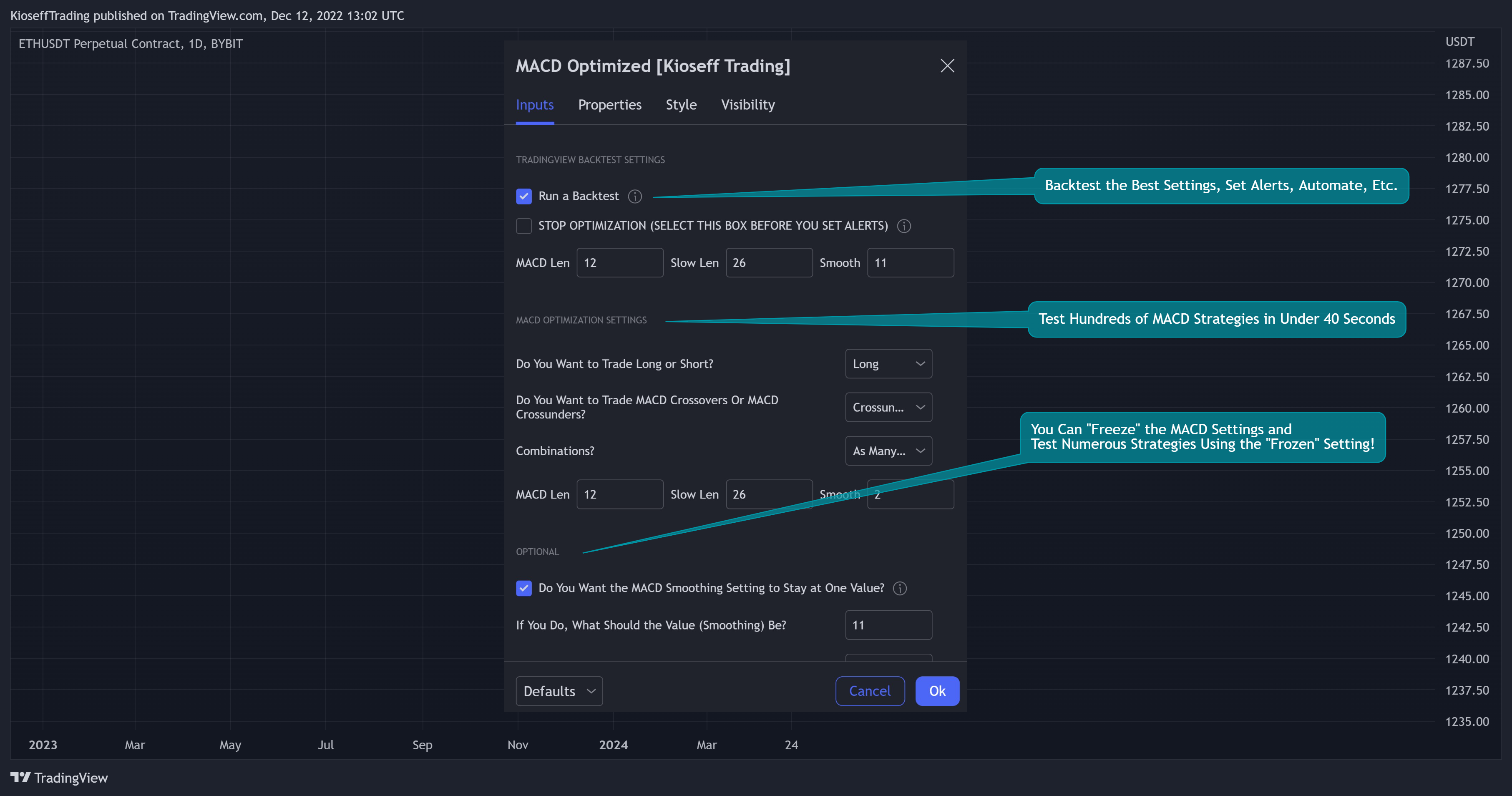Viewport: 1512px width, 796px height.
Task: Click the Sep label on time axis
Action: coord(422,745)
